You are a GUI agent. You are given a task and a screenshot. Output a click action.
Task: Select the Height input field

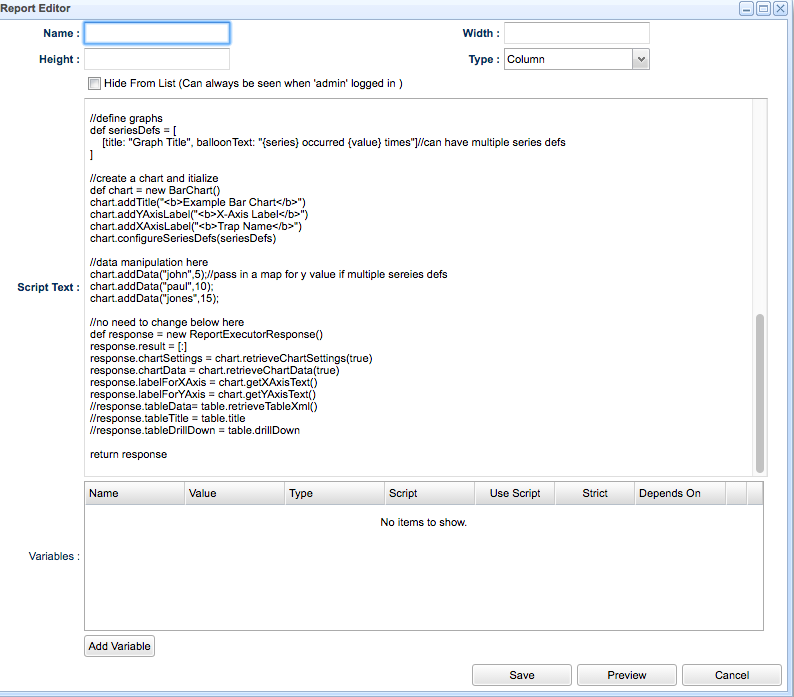tap(157, 59)
